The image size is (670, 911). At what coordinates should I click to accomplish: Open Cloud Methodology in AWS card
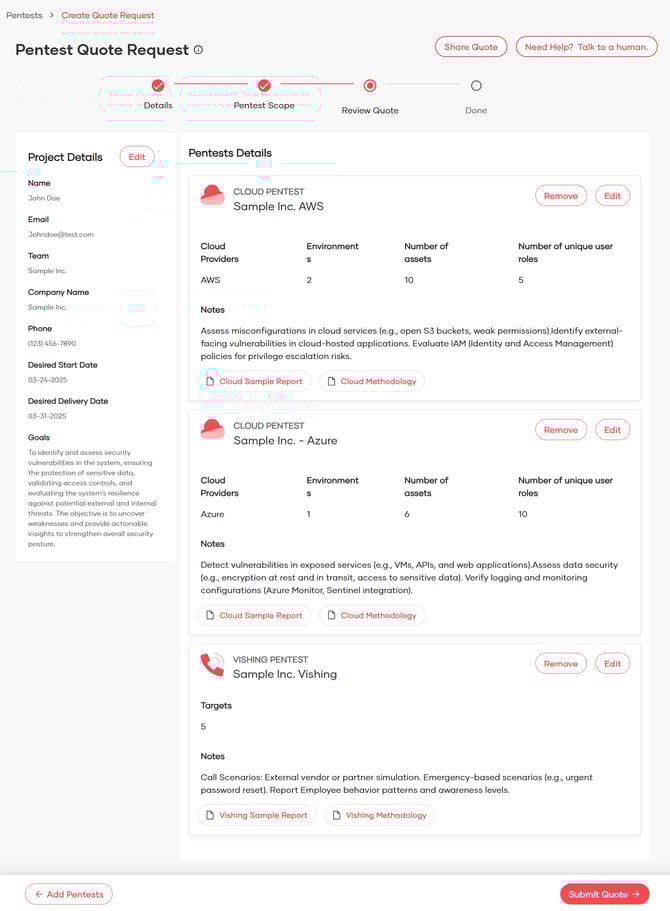pyautogui.click(x=372, y=381)
